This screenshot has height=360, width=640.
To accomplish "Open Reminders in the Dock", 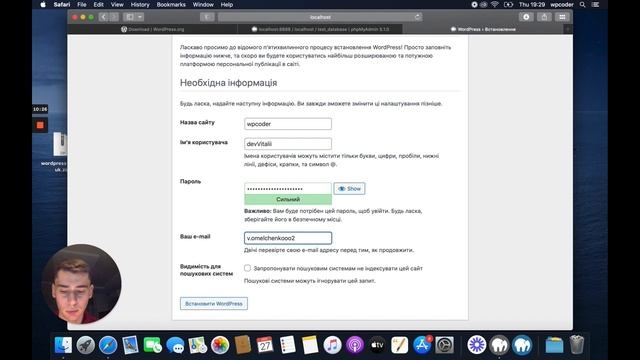I will coord(287,345).
